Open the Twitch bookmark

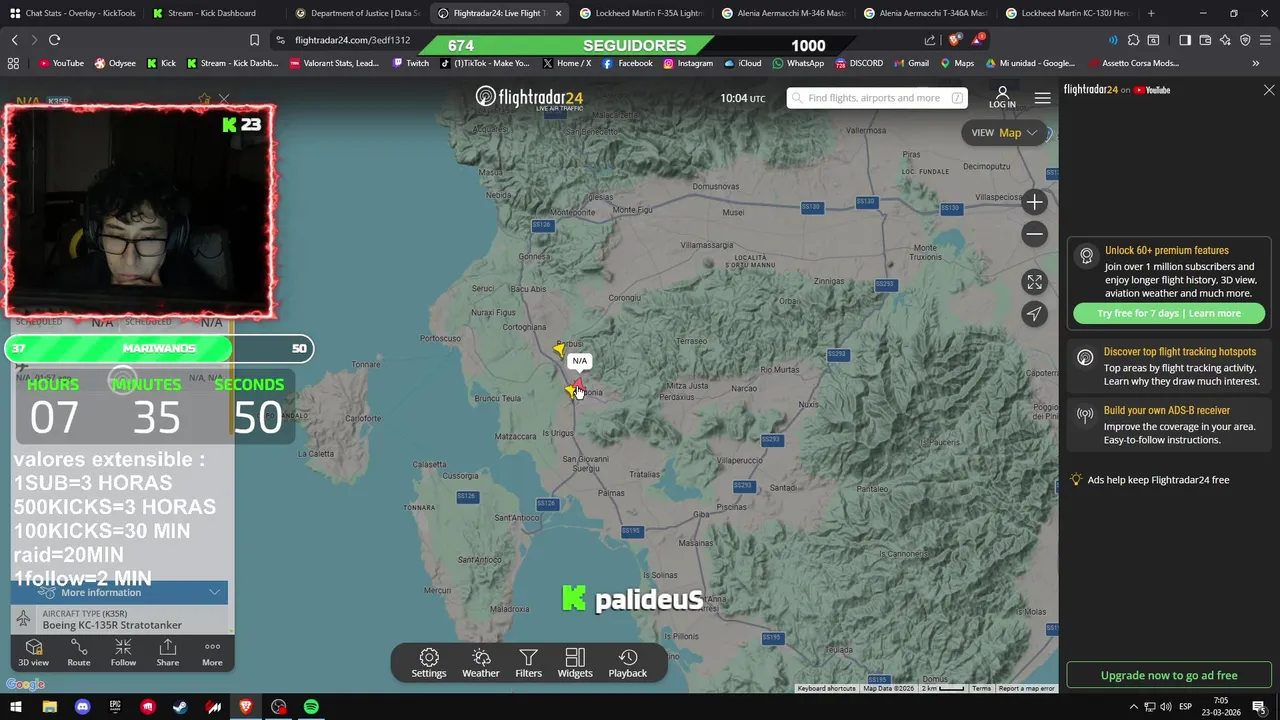click(x=410, y=63)
